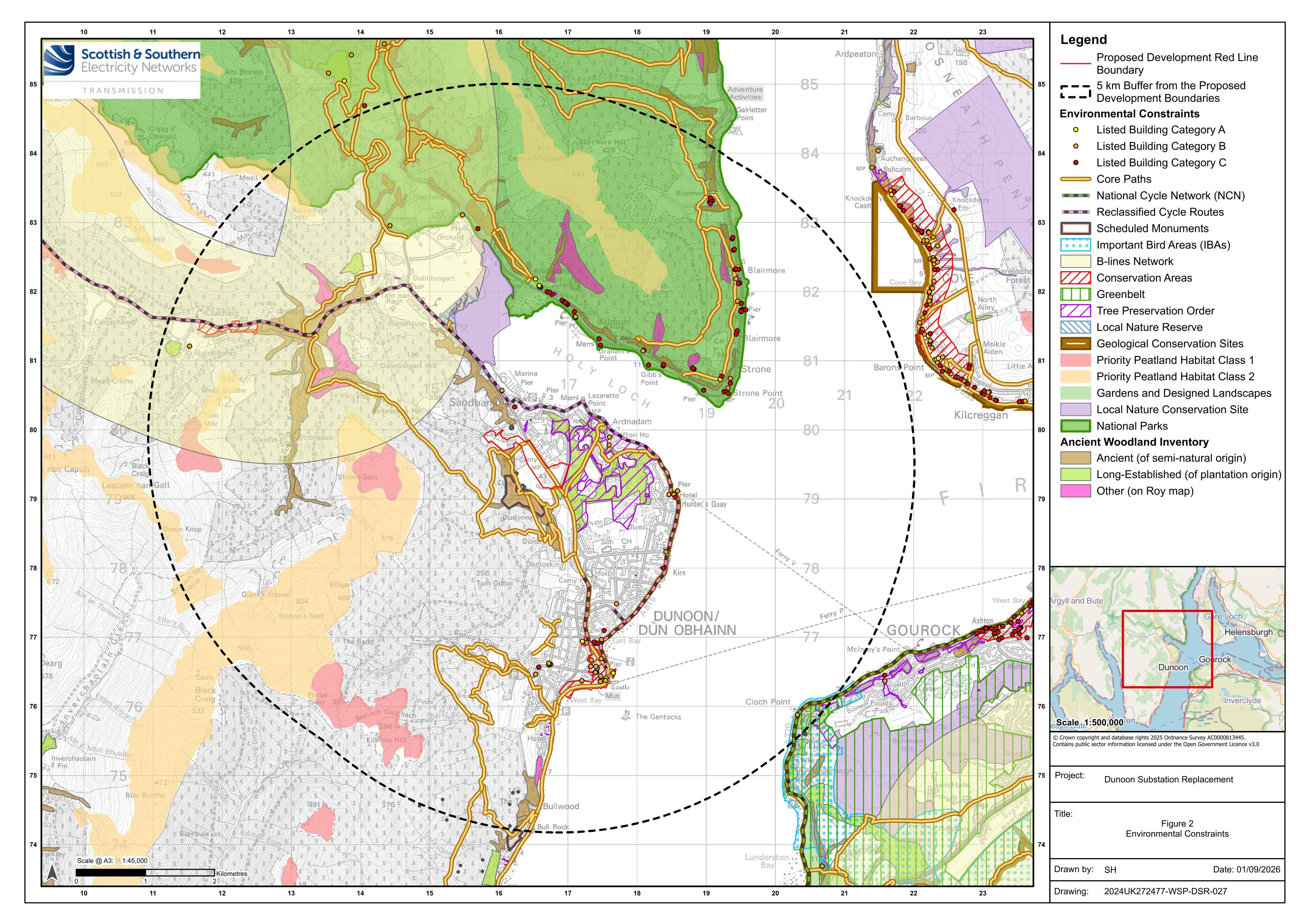The image size is (1307, 924).
Task: Click the scale bar at bottom left
Action: tap(145, 873)
